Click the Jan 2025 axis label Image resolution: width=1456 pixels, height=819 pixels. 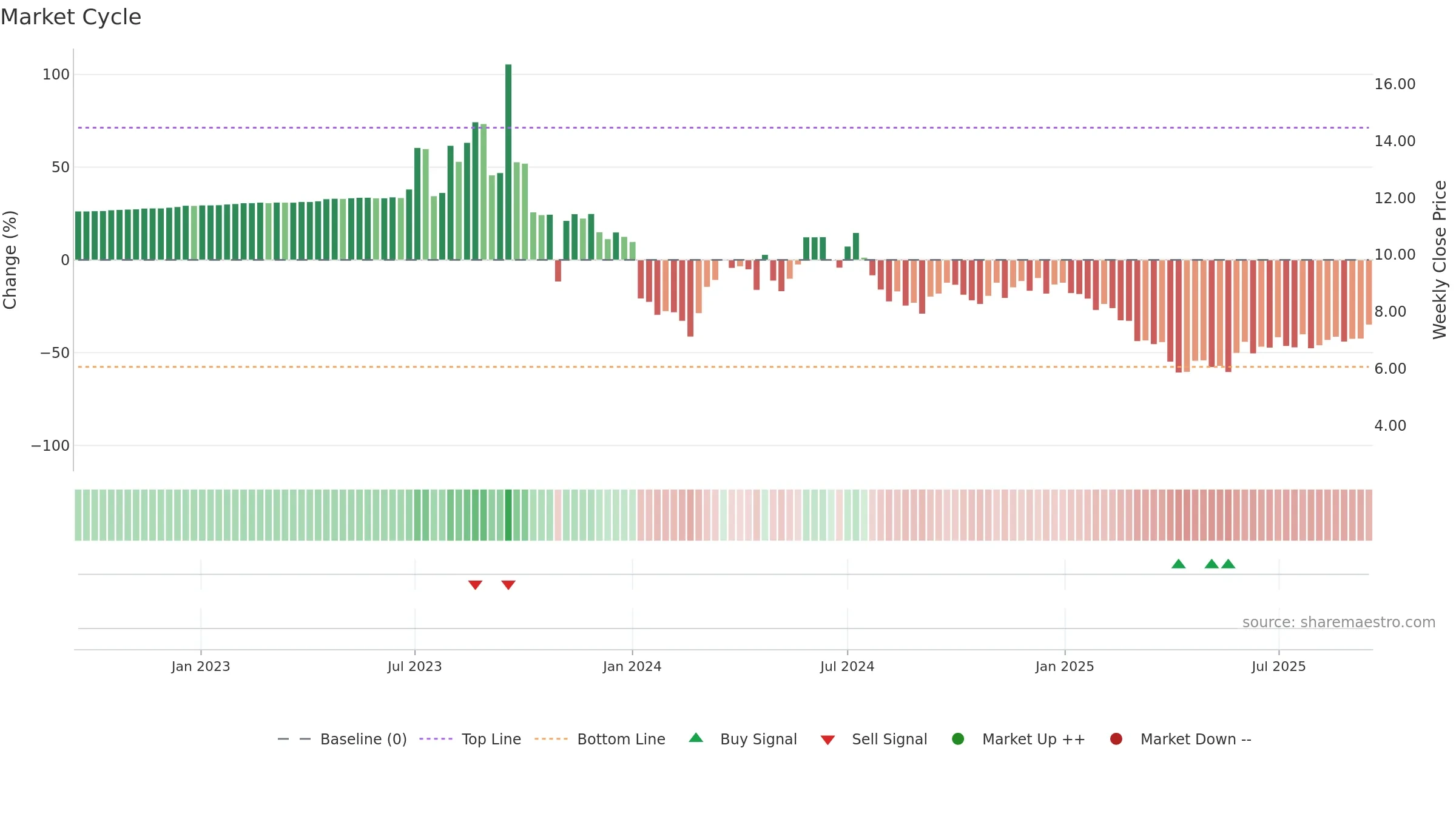pos(1065,667)
